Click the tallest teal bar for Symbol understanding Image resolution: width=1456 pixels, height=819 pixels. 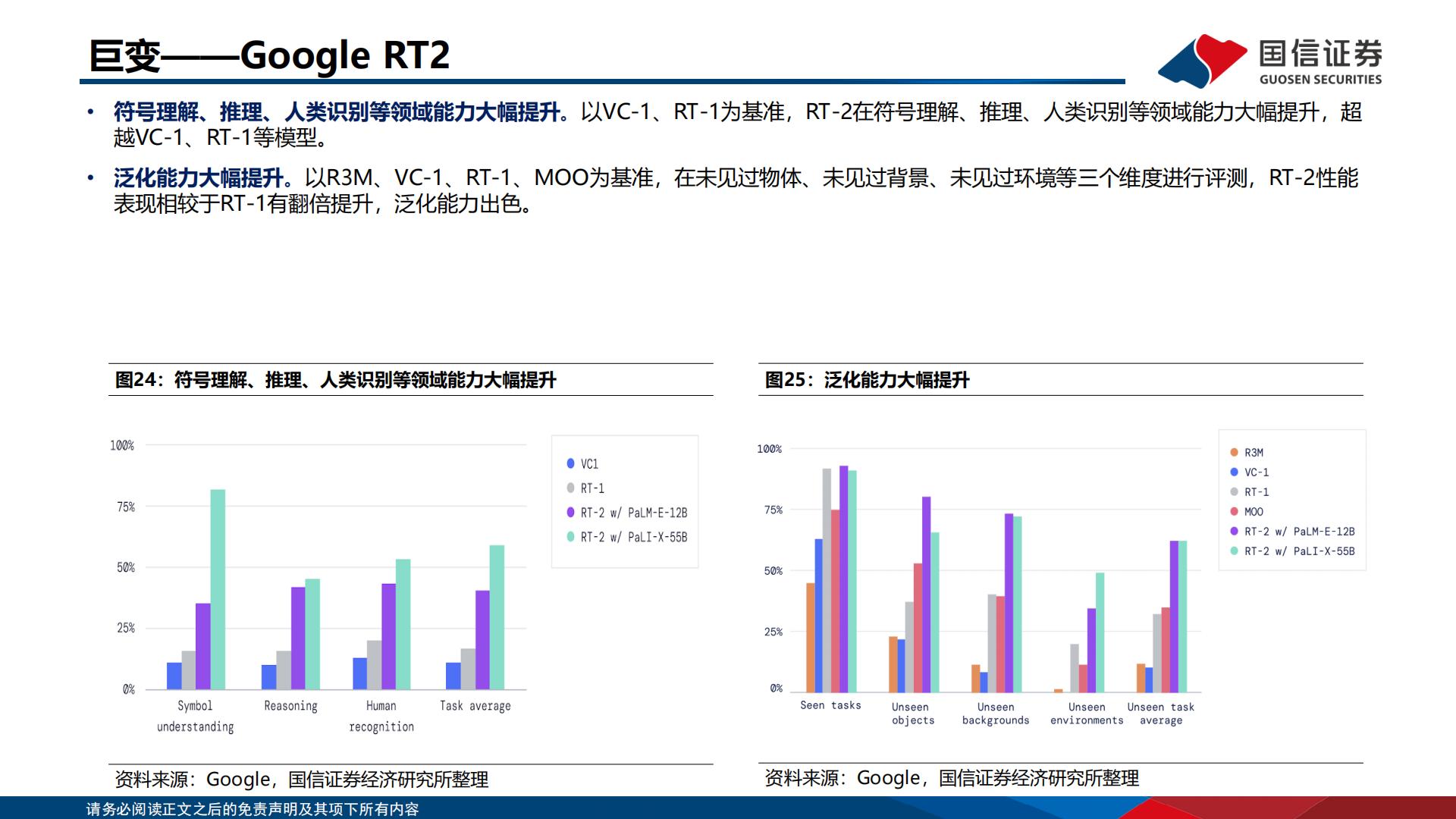(x=218, y=589)
